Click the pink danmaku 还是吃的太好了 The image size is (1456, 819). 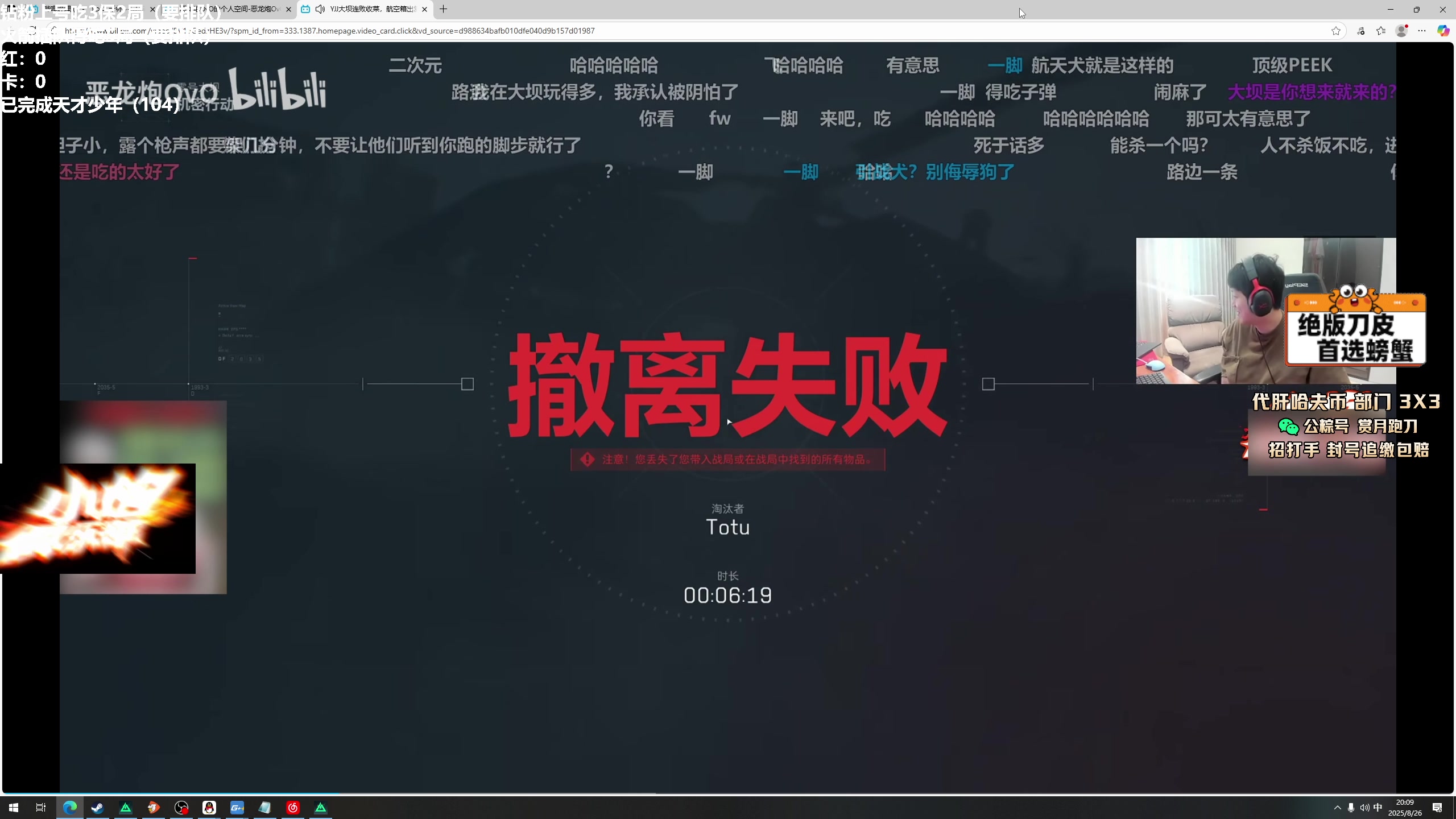[x=119, y=172]
